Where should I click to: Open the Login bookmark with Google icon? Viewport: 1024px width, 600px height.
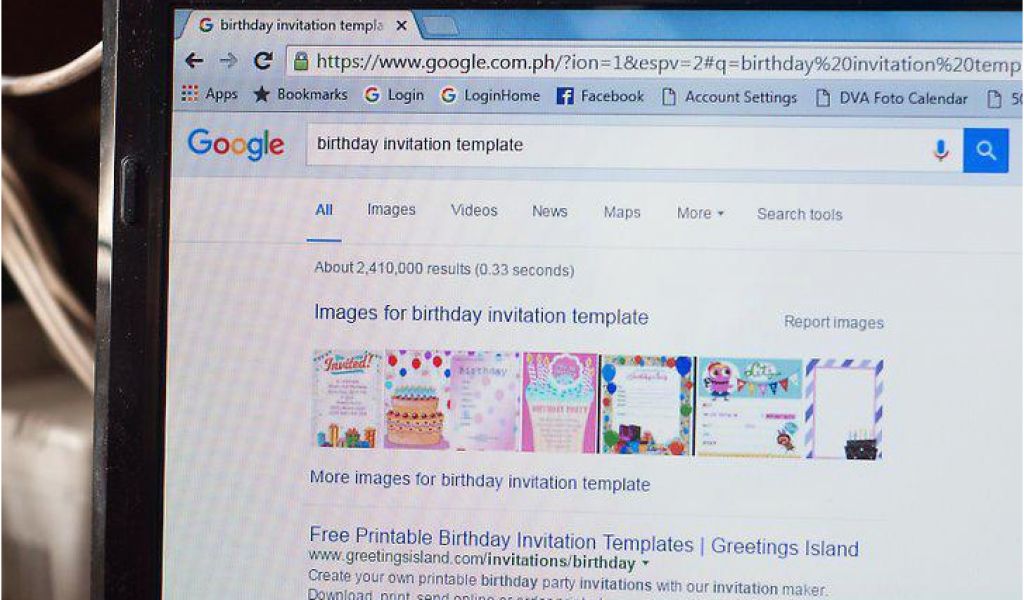[x=394, y=95]
